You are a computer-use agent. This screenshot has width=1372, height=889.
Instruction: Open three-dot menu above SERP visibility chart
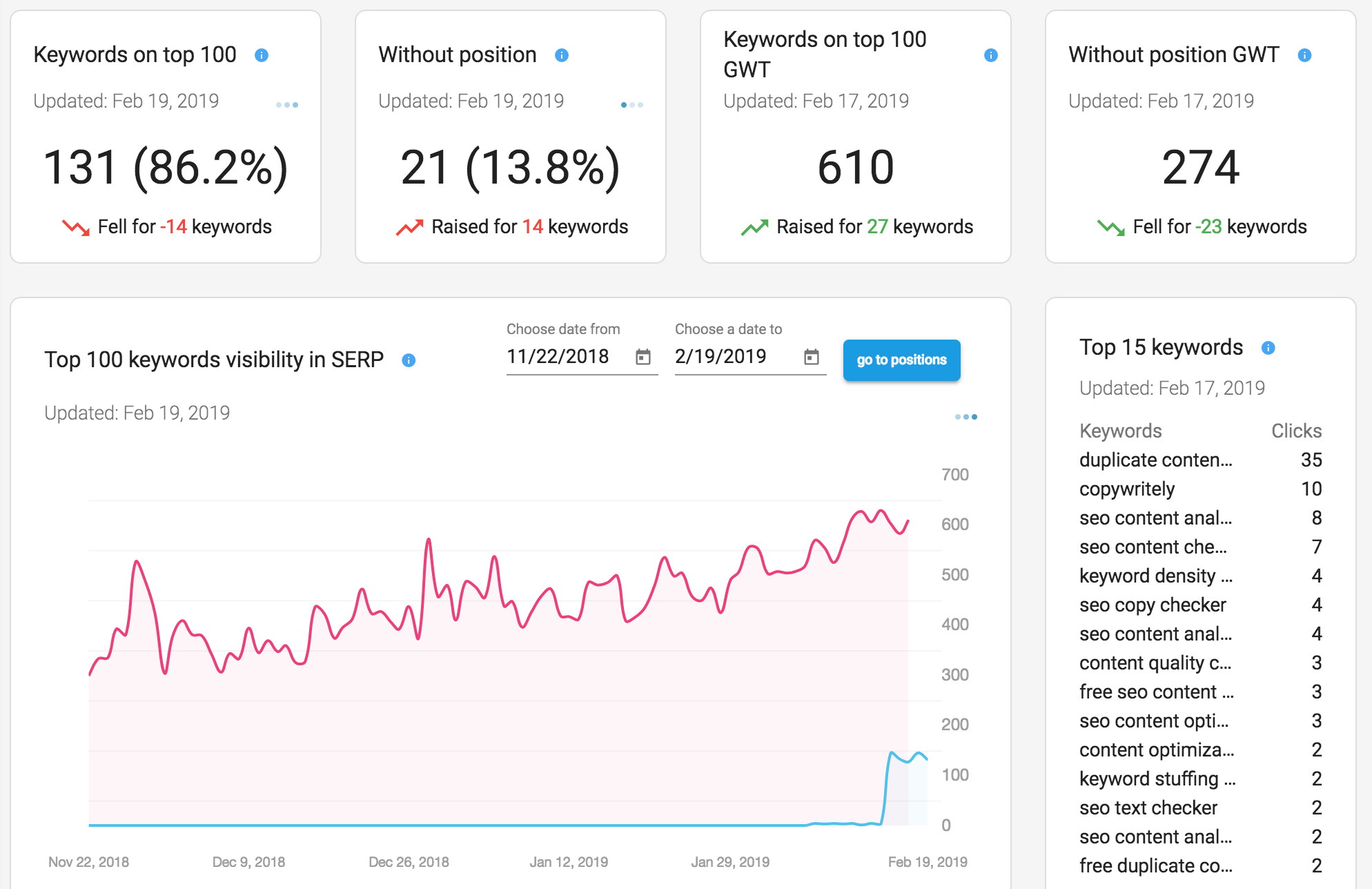click(x=966, y=417)
